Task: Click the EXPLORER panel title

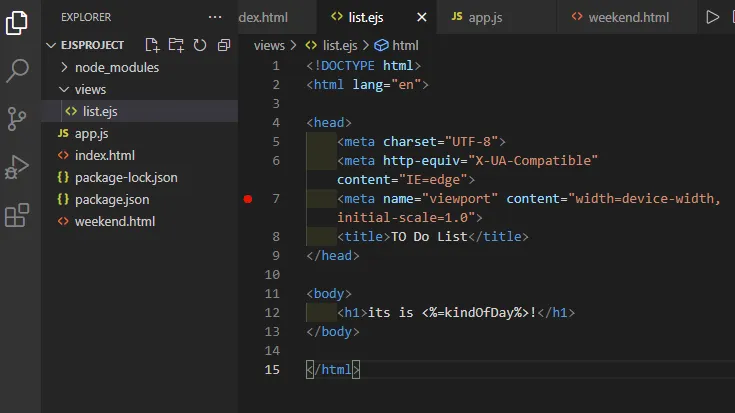Action: pyautogui.click(x=86, y=17)
